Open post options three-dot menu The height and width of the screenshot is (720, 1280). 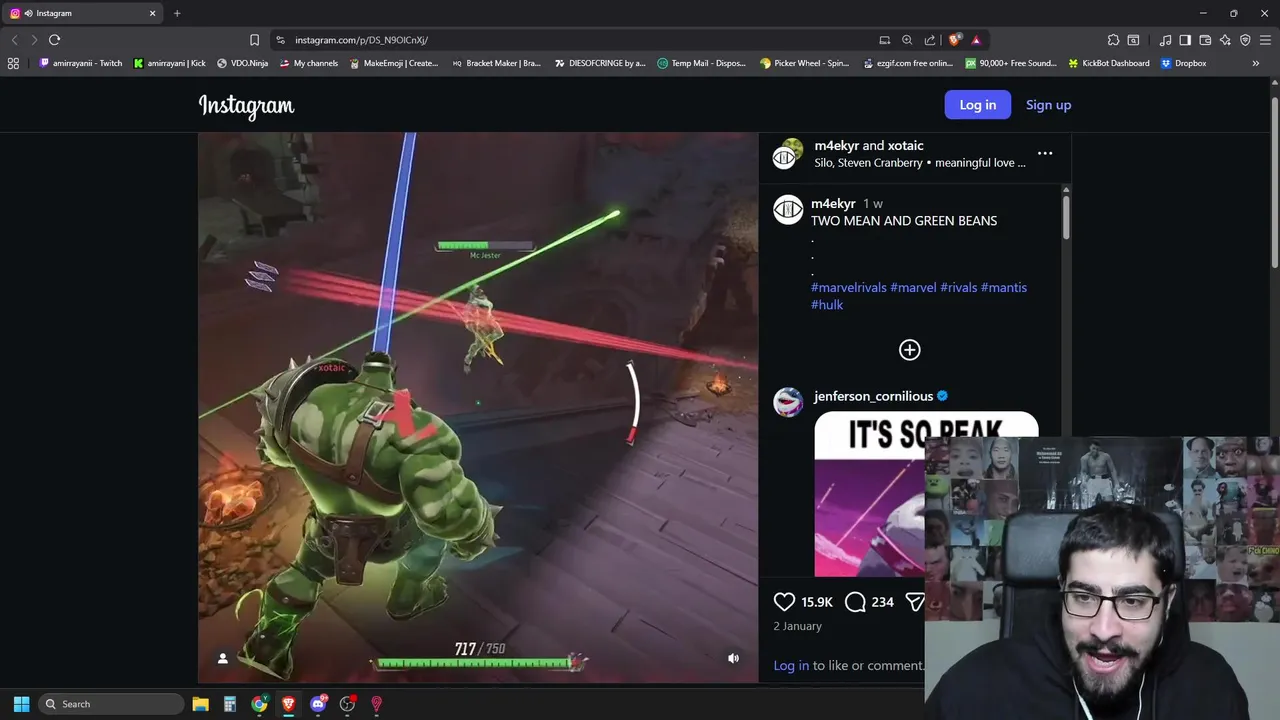[1045, 153]
